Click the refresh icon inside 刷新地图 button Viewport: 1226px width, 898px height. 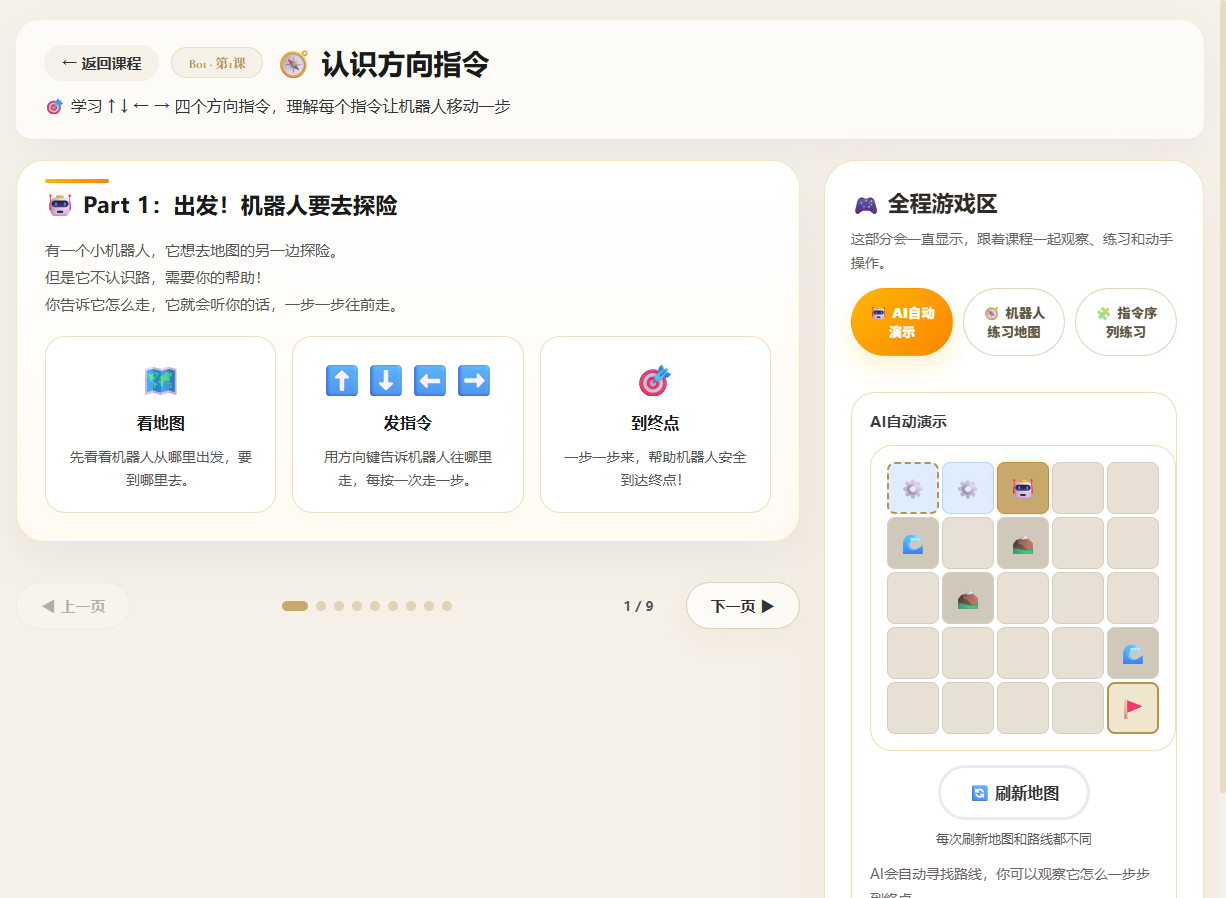(x=979, y=793)
